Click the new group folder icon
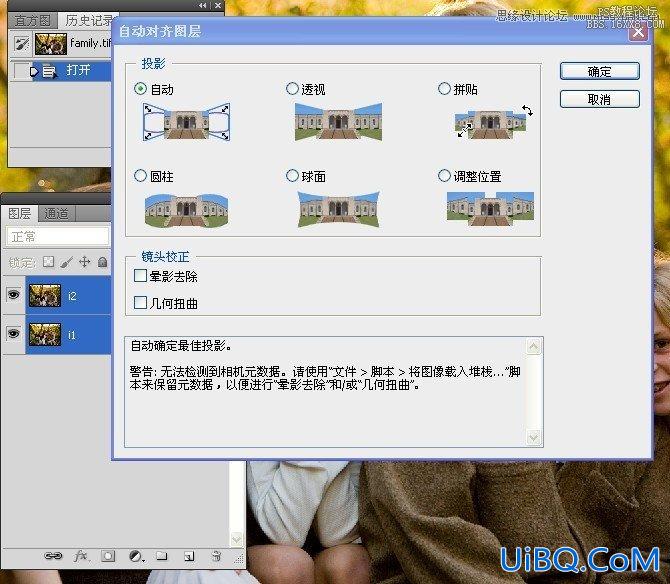Viewport: 670px width, 584px height. point(162,556)
